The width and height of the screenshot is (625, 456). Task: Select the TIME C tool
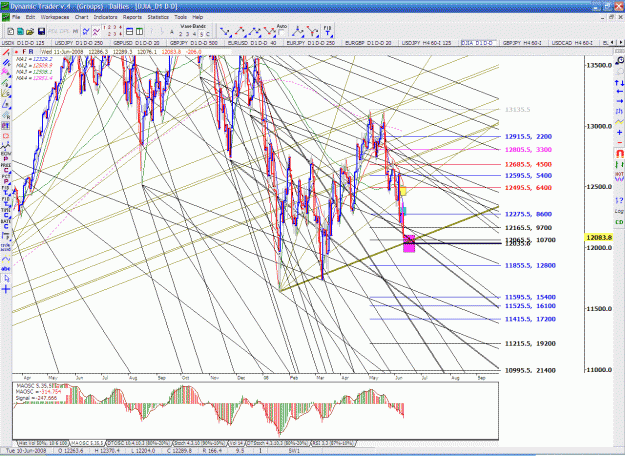point(6,212)
